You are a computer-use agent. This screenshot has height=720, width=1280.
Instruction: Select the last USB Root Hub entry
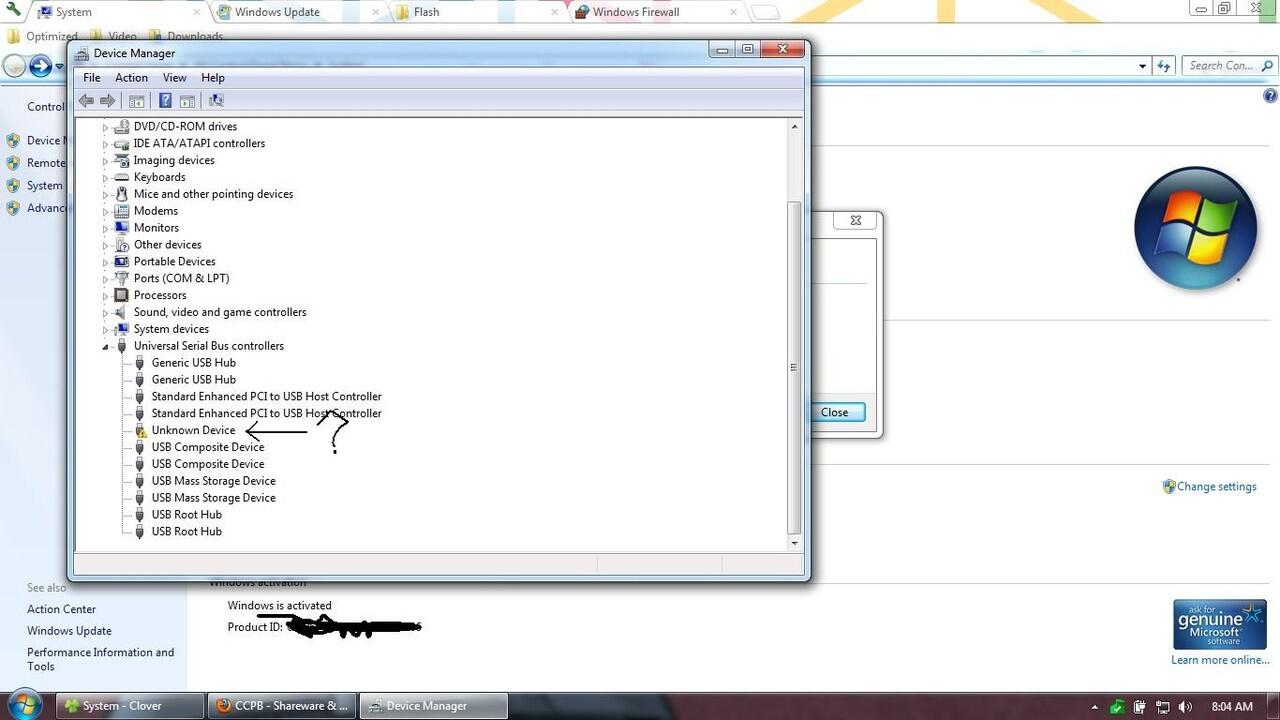pyautogui.click(x=187, y=532)
